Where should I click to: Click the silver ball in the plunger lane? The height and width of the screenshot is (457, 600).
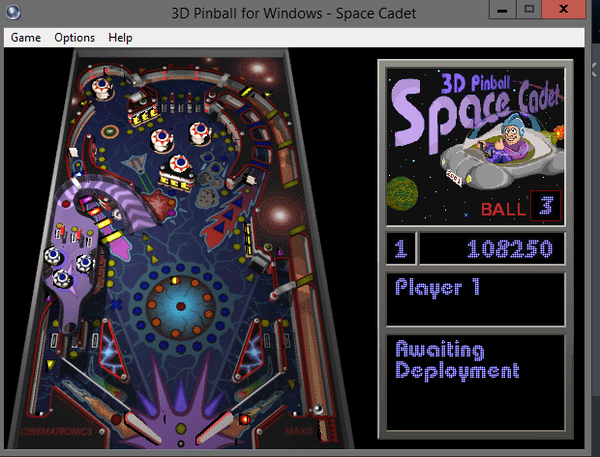318,410
